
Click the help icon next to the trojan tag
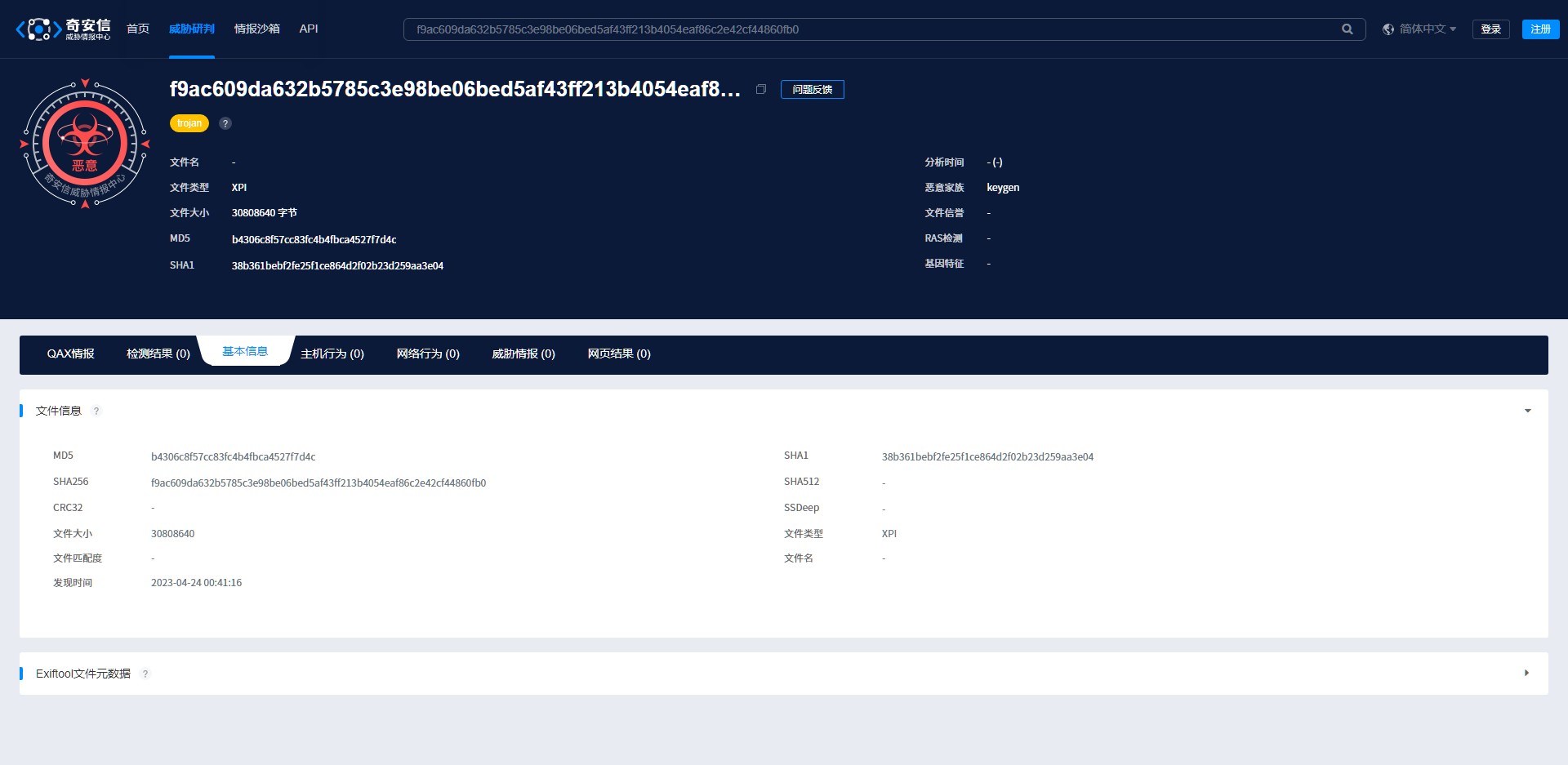(x=225, y=123)
